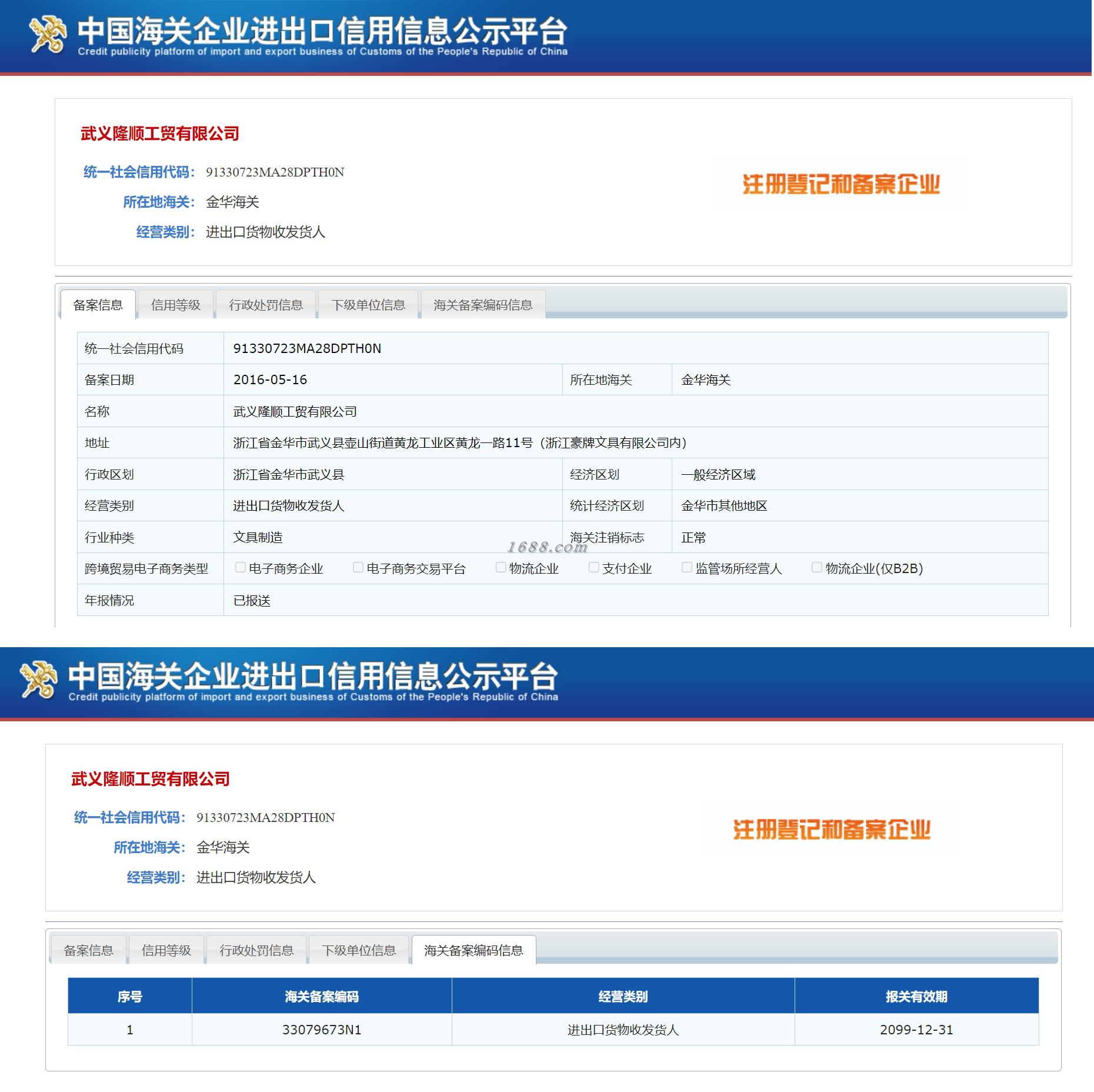The height and width of the screenshot is (1092, 1094).
Task: Click the 跨境贸易电子商务类型 row label
Action: pyautogui.click(x=146, y=568)
